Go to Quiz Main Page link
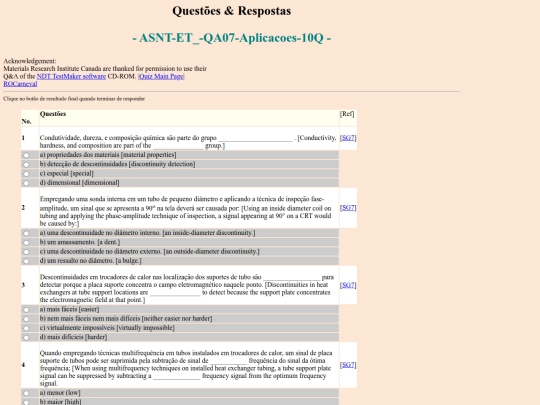 coord(161,76)
